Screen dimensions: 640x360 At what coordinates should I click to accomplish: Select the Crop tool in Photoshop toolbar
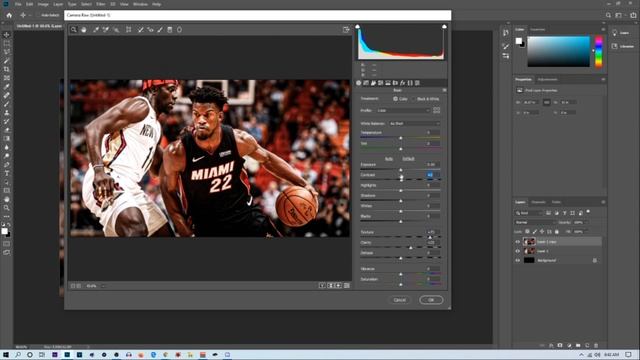click(x=7, y=69)
